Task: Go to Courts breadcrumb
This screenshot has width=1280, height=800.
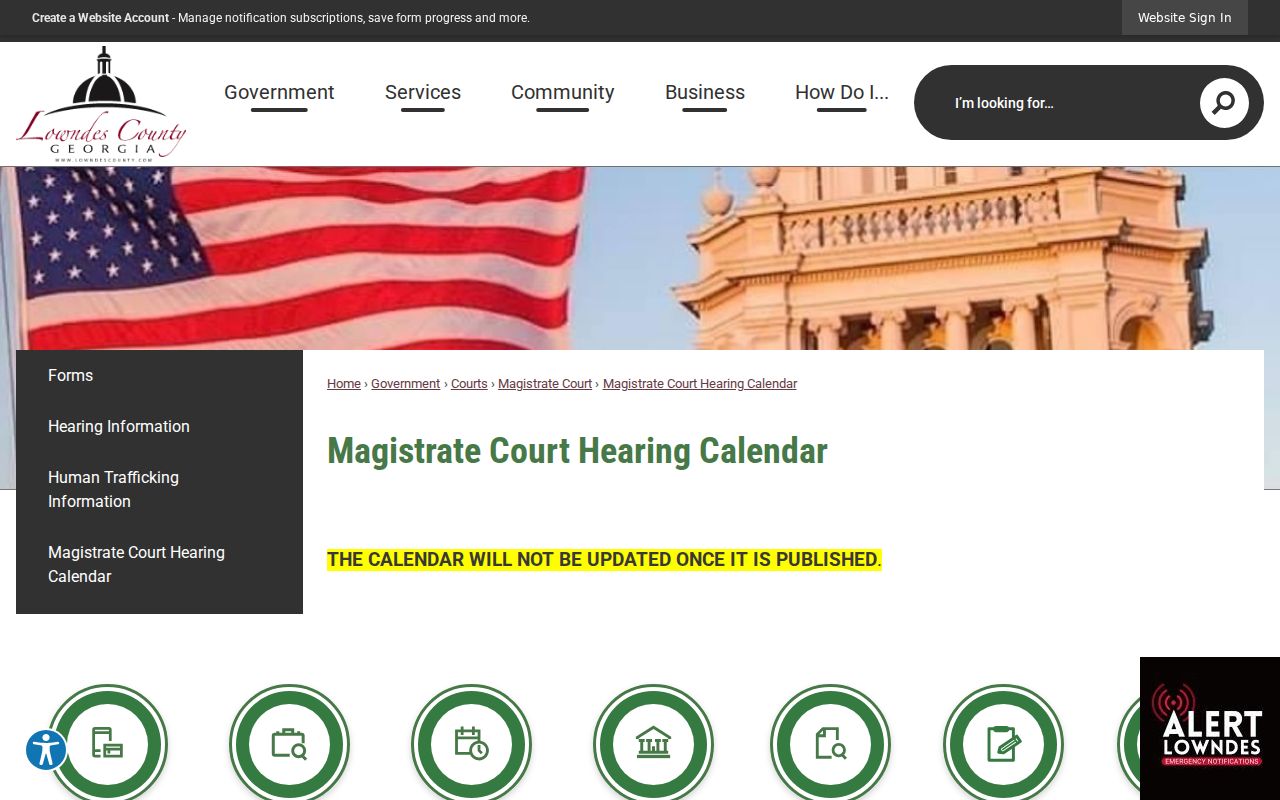Action: tap(469, 384)
